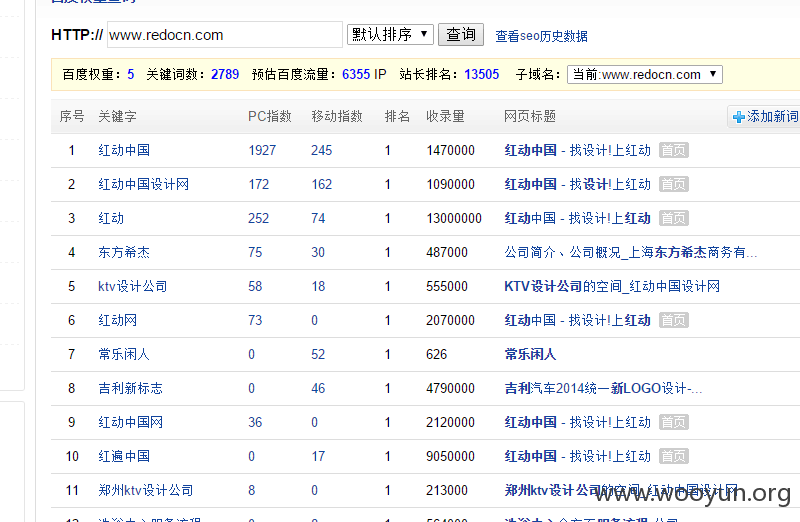Click the 预估百度流量 value 6355
Screen dimensions: 800x522
pos(356,74)
